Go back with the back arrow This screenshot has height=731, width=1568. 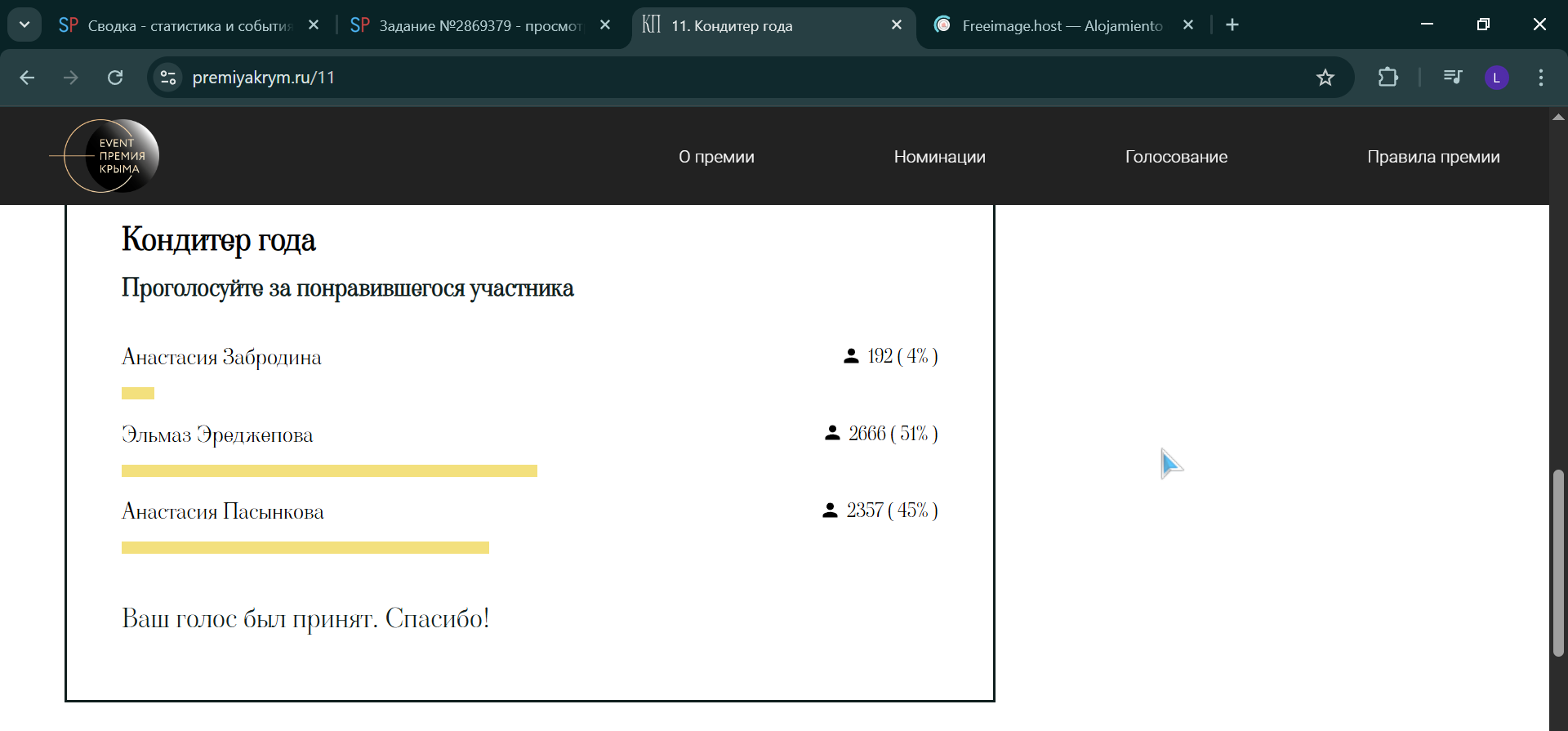pyautogui.click(x=27, y=78)
